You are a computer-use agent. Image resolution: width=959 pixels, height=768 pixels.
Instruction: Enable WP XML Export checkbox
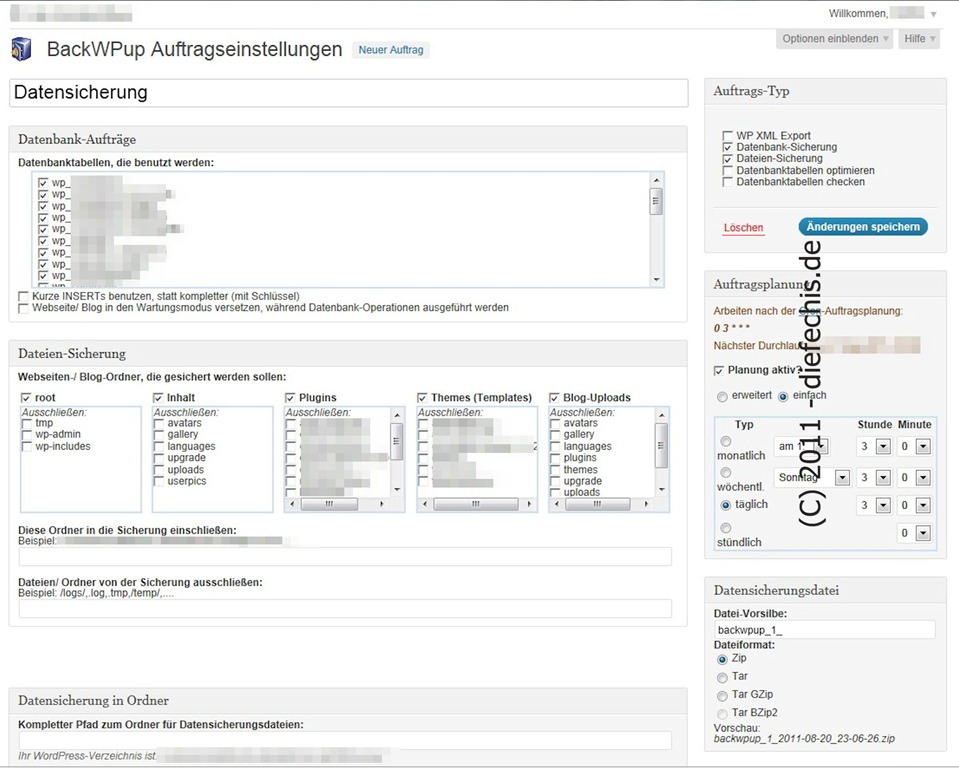(x=727, y=136)
